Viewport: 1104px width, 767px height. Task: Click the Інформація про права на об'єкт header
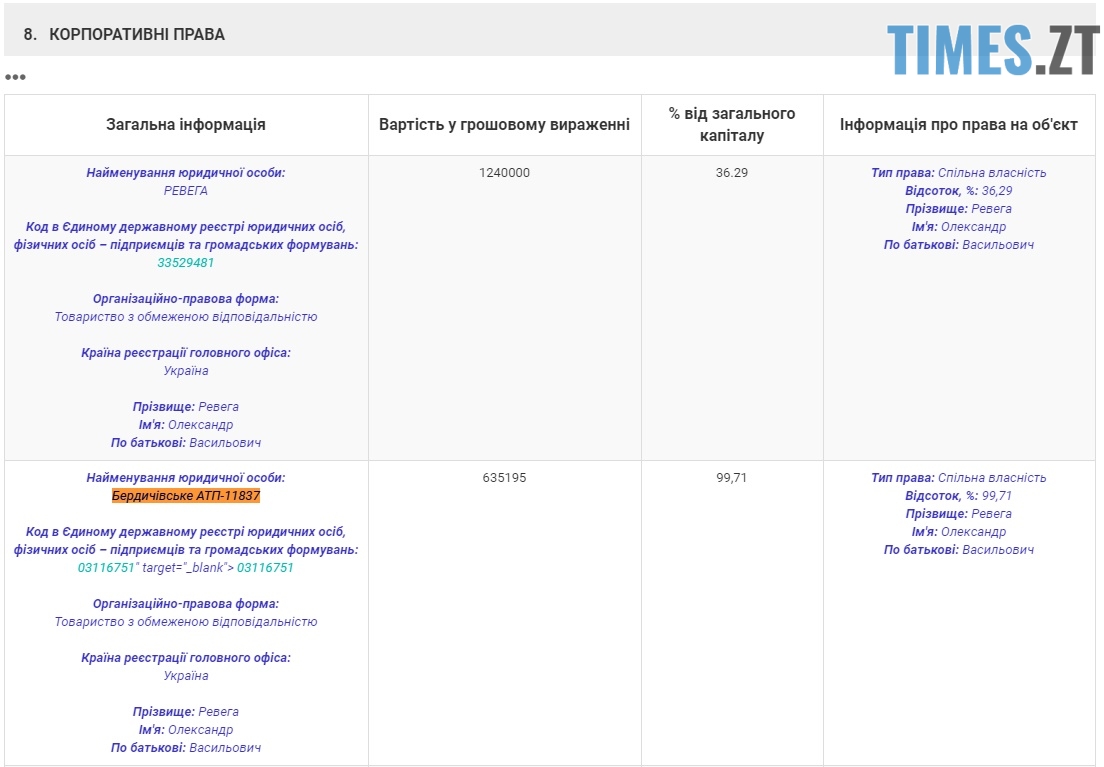[x=958, y=125]
